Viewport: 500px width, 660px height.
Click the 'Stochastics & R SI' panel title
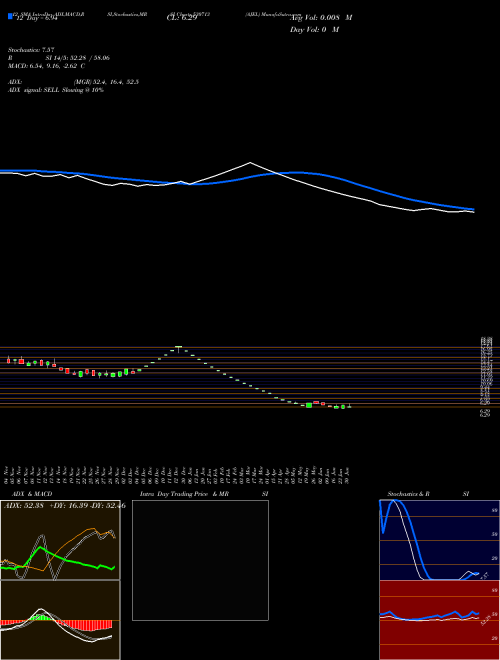(x=428, y=494)
